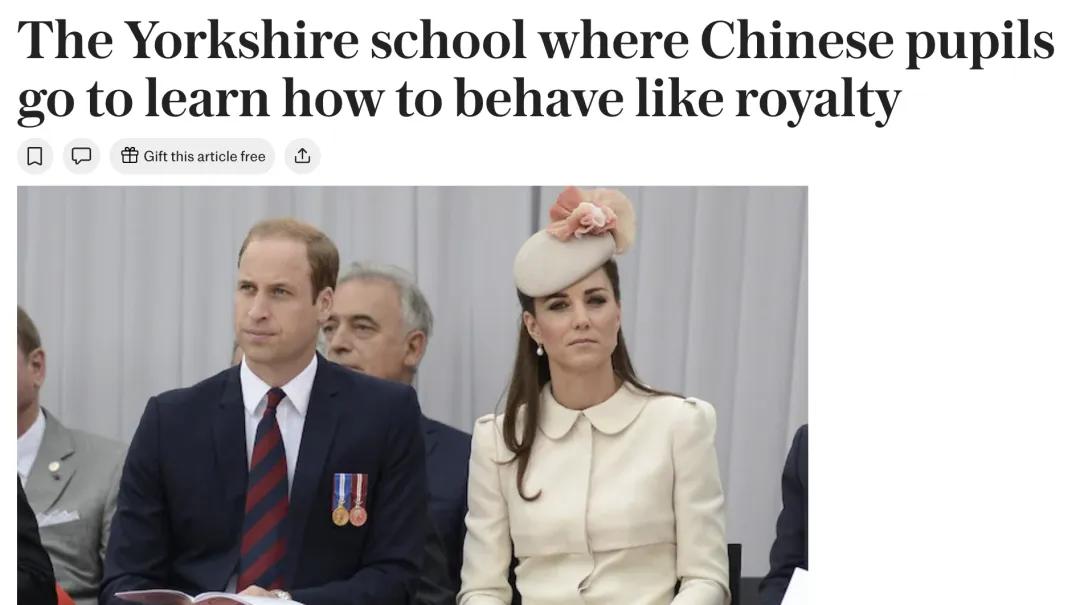
Task: Click the lapel pin on the grey suit
Action: click(54, 469)
